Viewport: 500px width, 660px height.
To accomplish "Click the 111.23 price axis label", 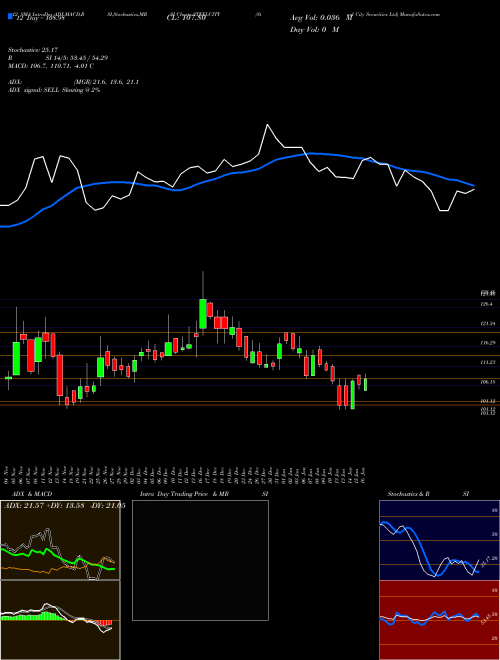I will 487,362.
